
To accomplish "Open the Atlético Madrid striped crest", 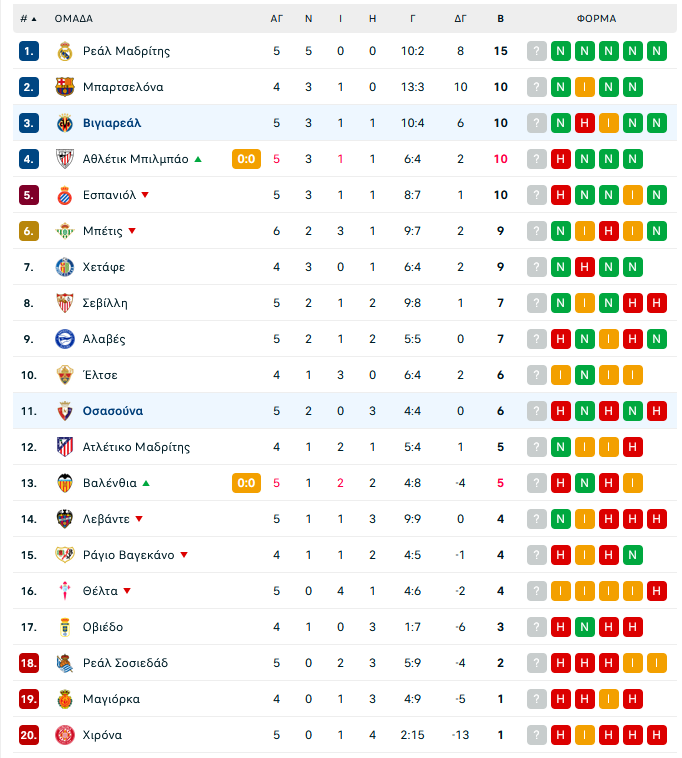I will [x=65, y=447].
